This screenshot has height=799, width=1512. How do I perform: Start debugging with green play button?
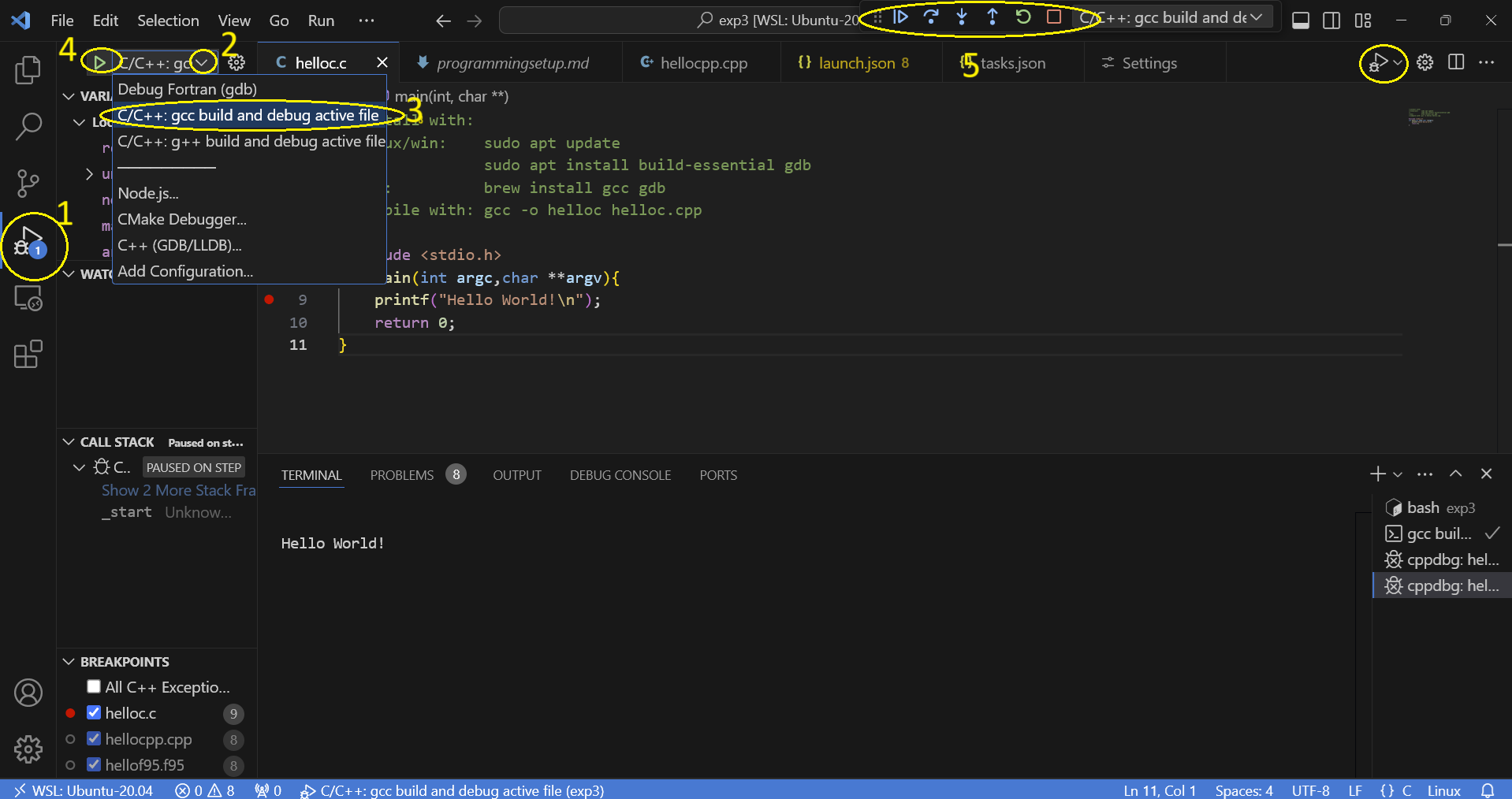(x=99, y=62)
